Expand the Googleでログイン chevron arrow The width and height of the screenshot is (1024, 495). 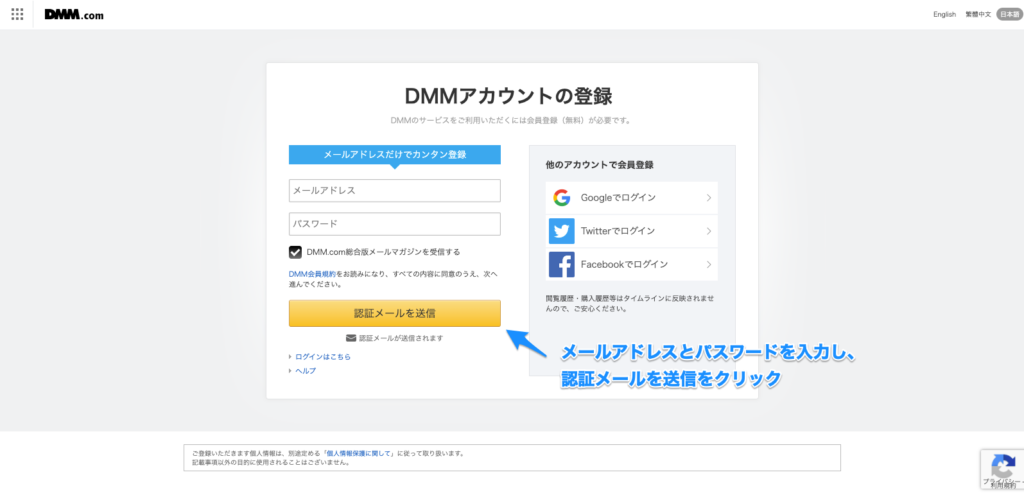tap(709, 197)
